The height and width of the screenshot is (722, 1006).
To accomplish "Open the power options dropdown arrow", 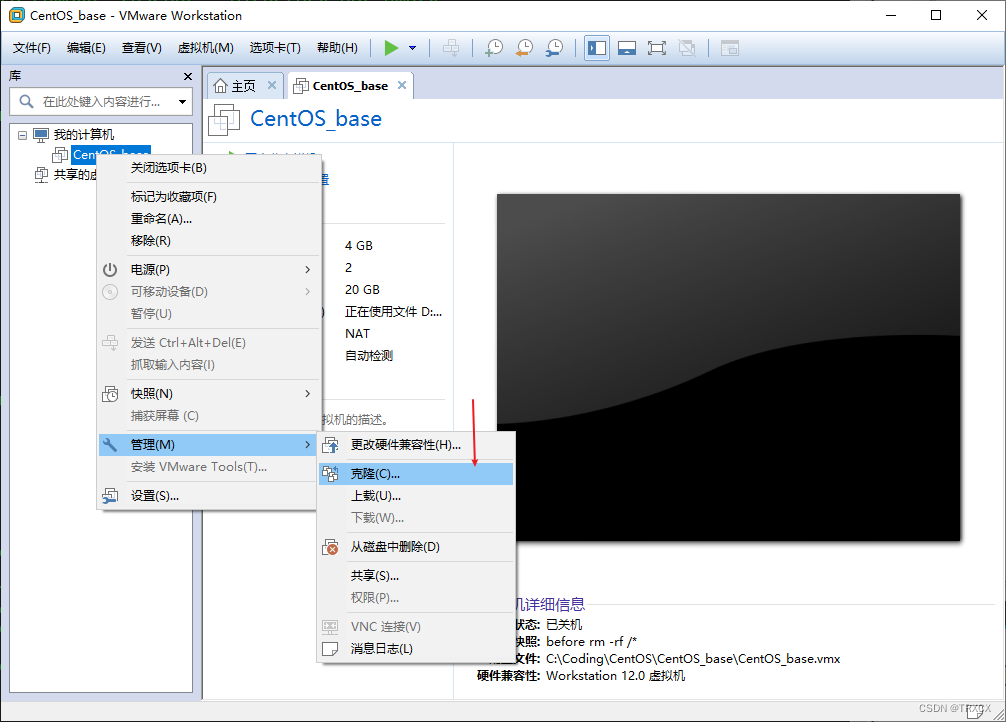I will coord(413,47).
